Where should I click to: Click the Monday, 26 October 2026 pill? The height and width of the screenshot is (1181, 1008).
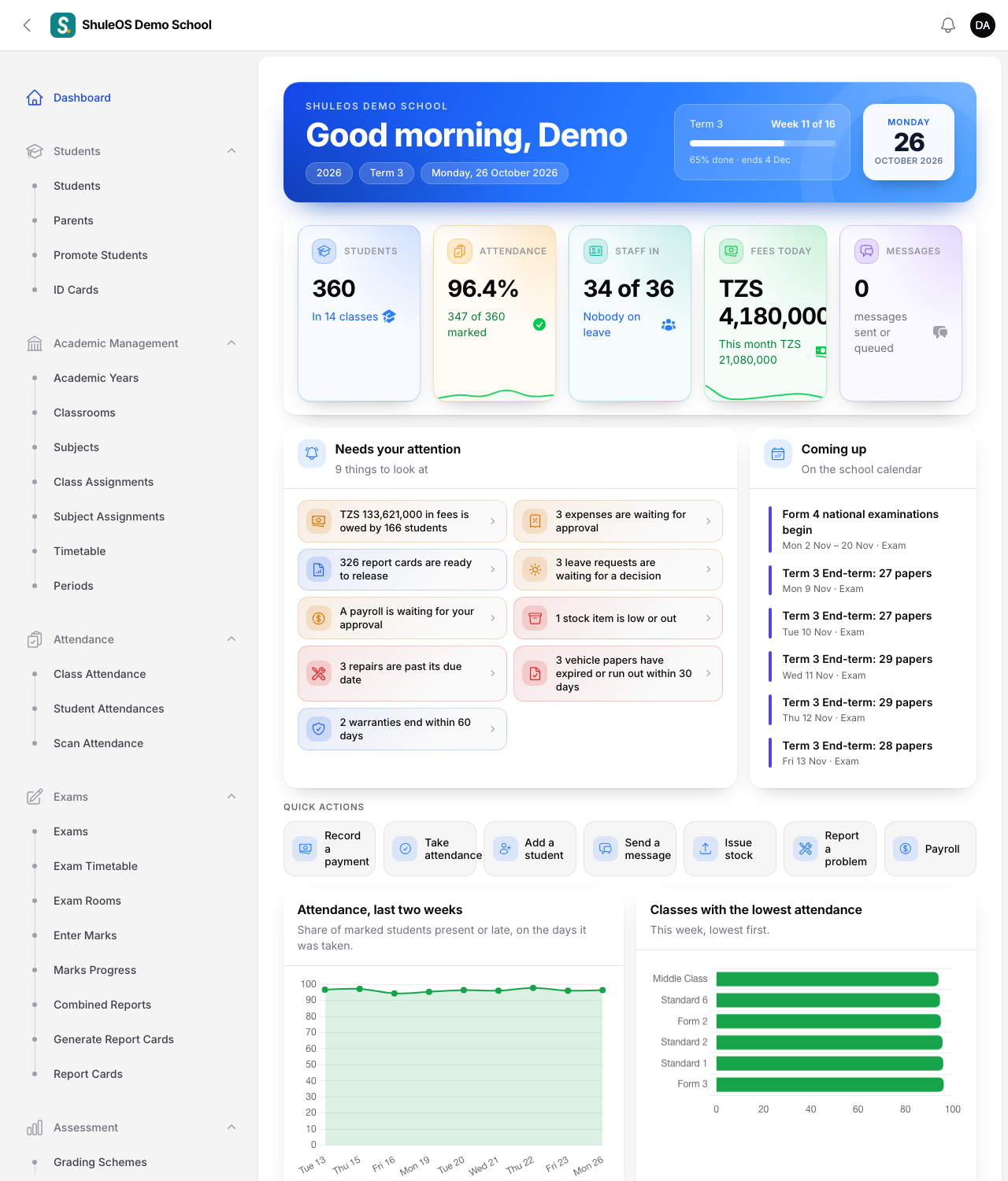tap(495, 173)
